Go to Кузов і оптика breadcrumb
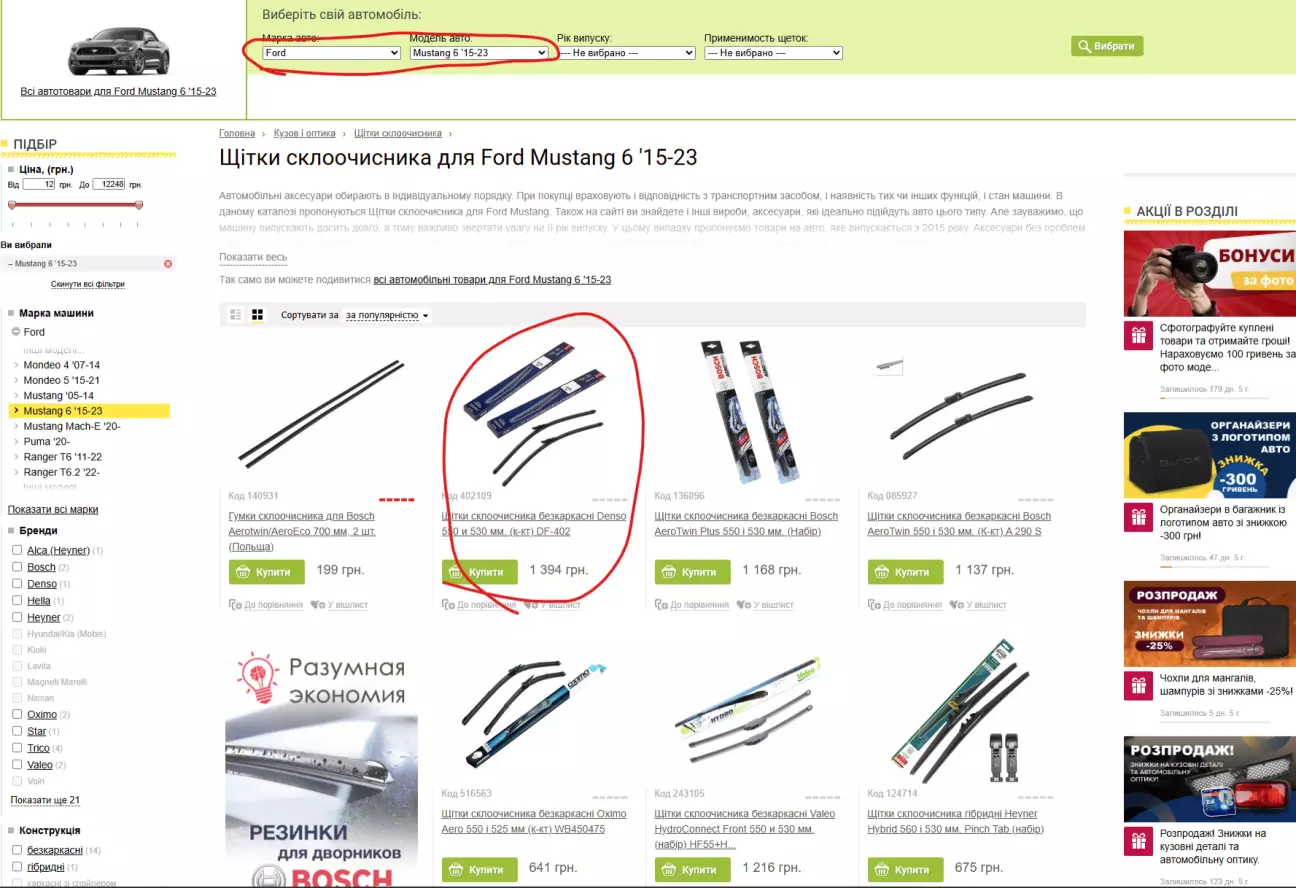 [x=305, y=133]
